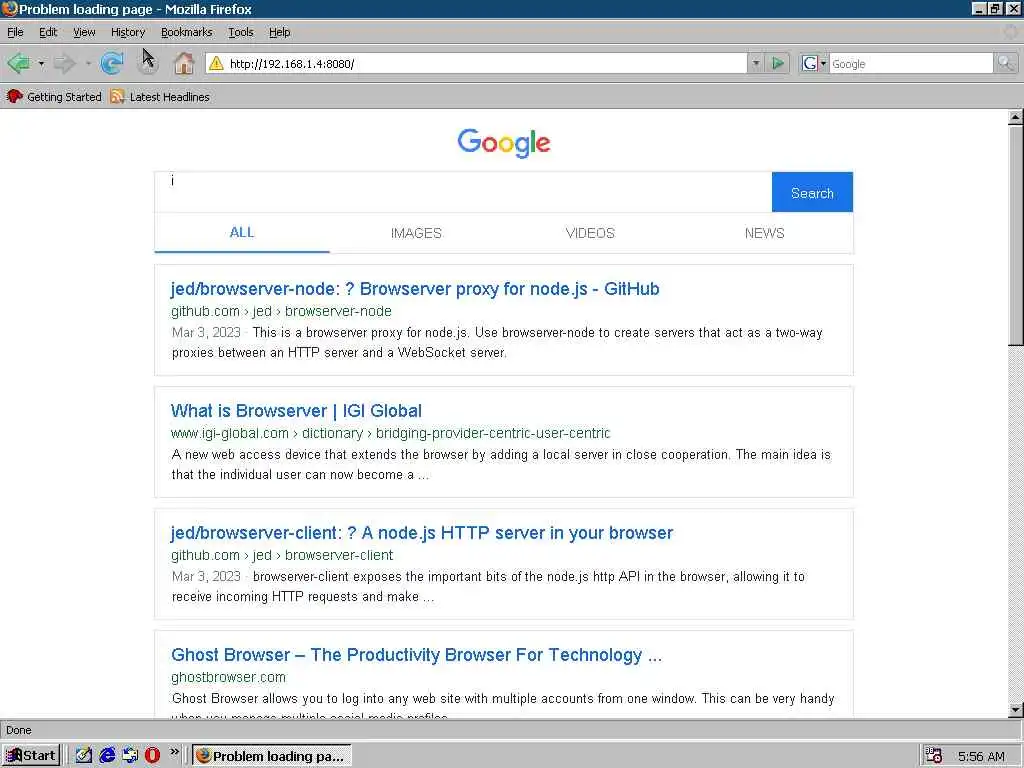
Task: Click the Stop loading icon under the cursor
Action: click(149, 63)
